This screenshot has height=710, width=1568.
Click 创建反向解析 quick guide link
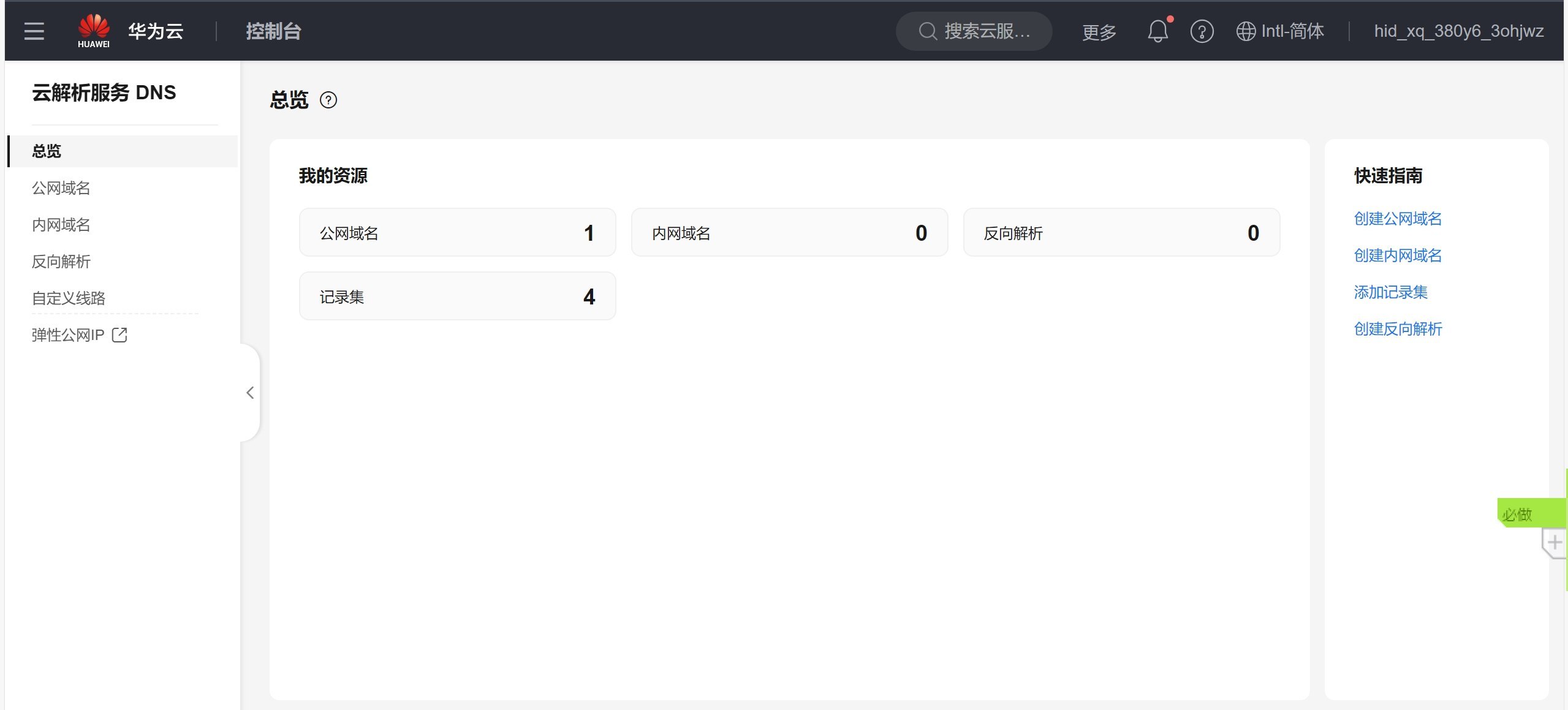pos(1398,329)
